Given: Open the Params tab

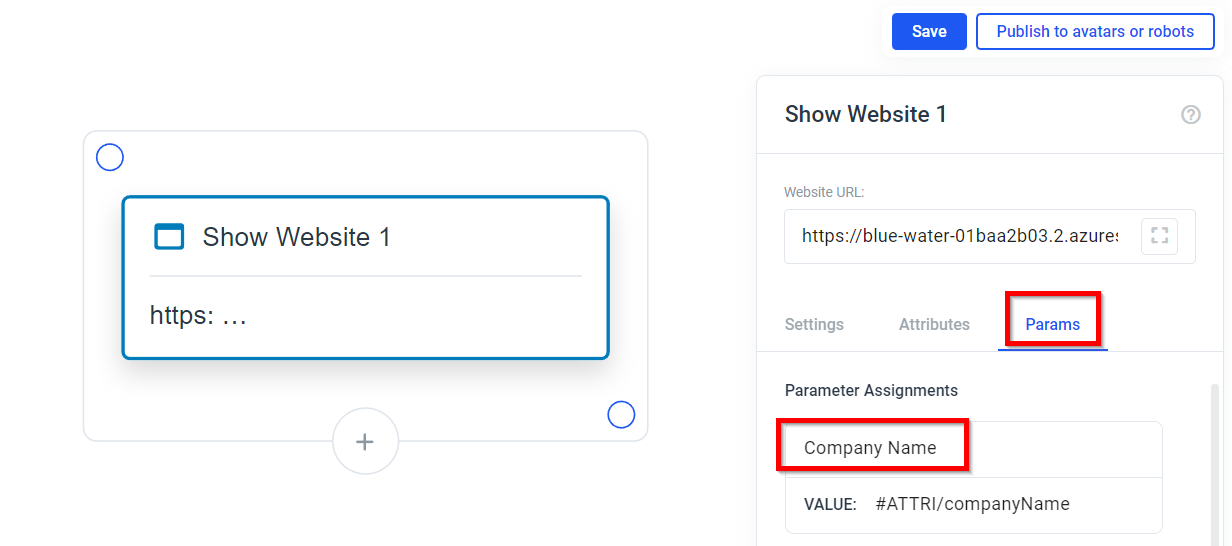Looking at the screenshot, I should [x=1053, y=325].
